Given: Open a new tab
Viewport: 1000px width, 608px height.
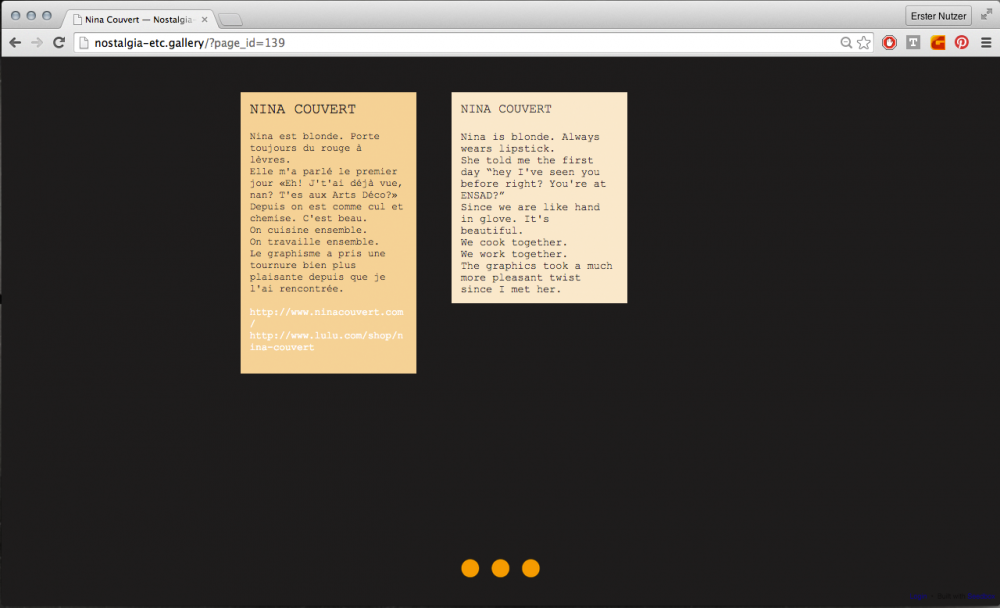Looking at the screenshot, I should tap(230, 19).
